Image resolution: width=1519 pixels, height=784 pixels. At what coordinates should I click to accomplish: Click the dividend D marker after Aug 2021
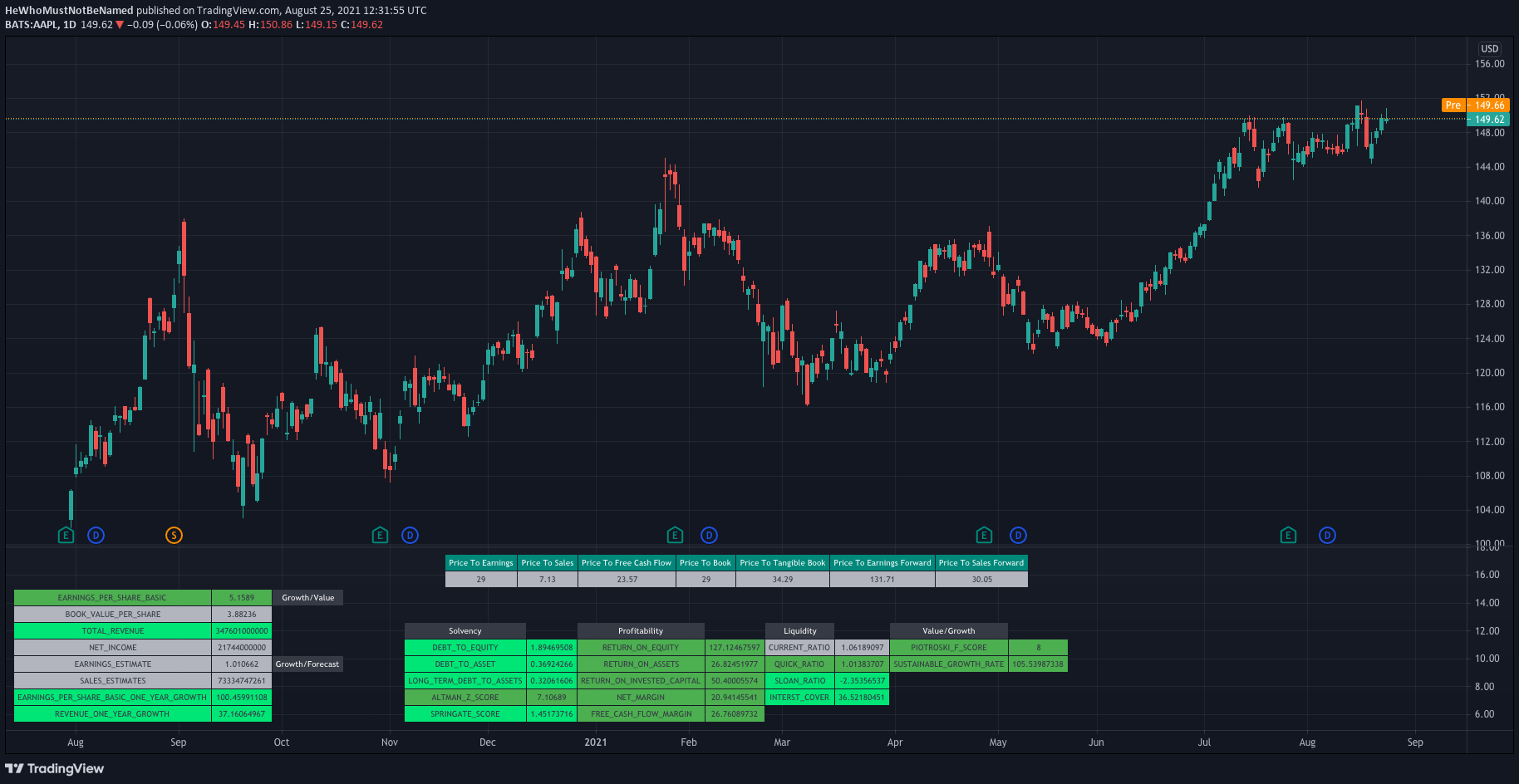pos(1327,536)
